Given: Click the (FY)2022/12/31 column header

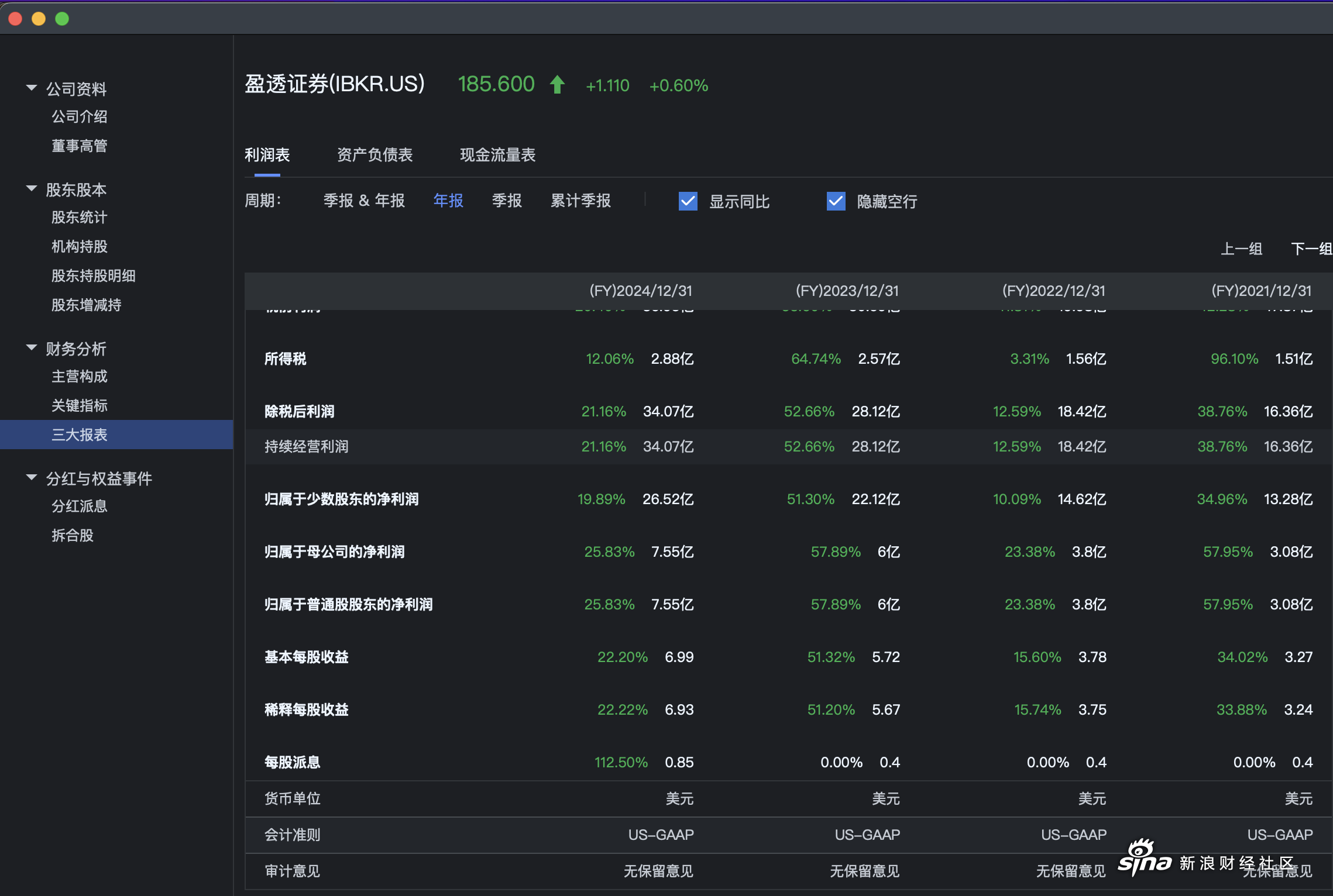Looking at the screenshot, I should (x=1054, y=291).
